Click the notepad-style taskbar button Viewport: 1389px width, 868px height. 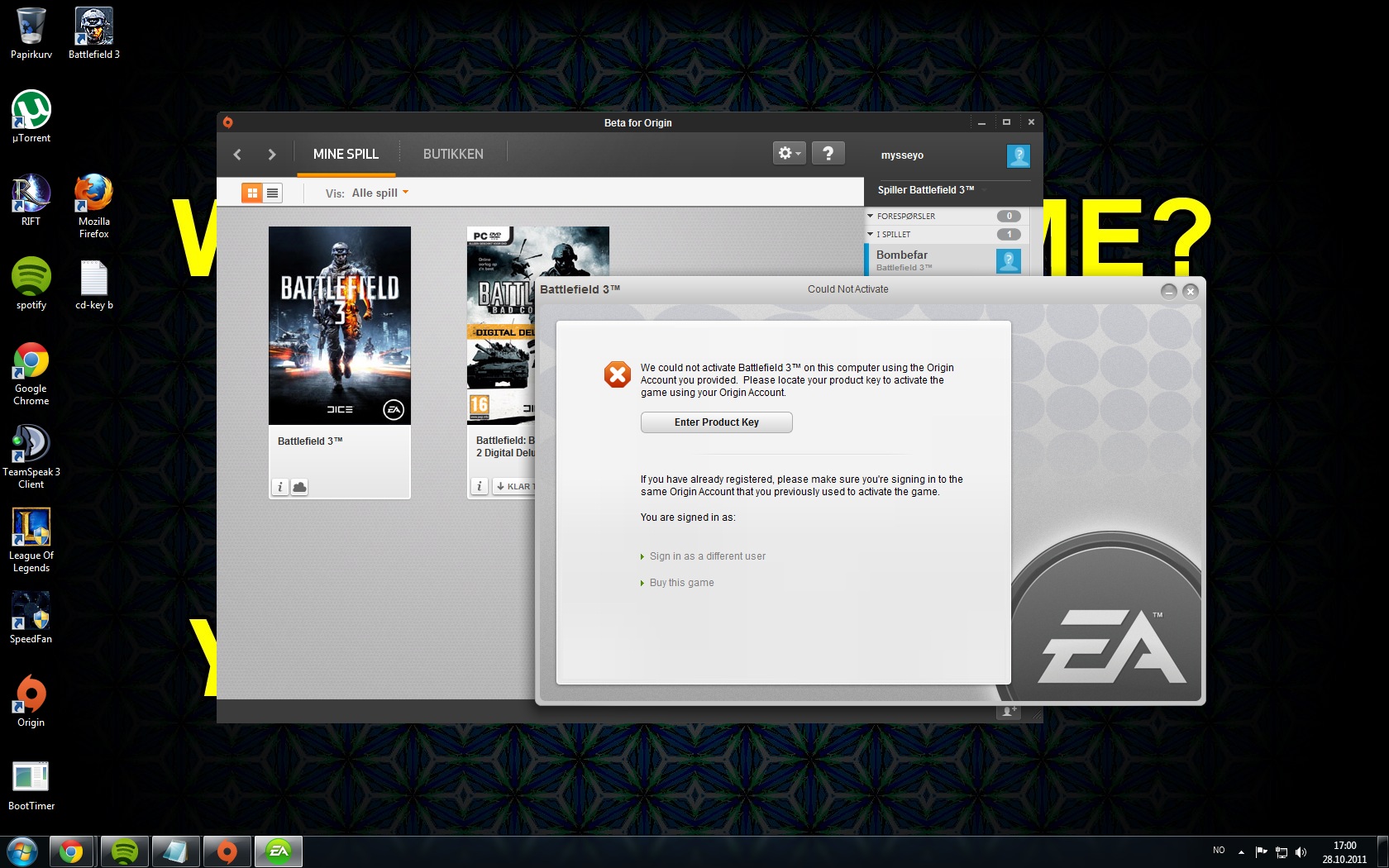point(176,851)
